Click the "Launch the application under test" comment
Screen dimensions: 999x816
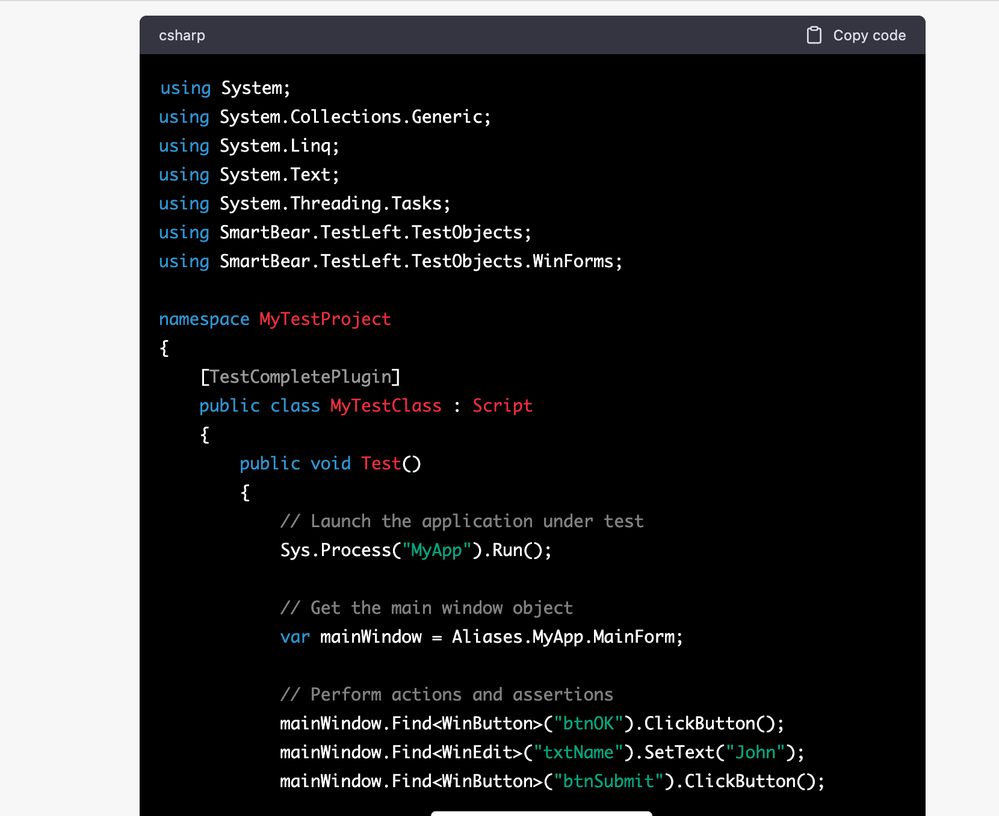point(461,521)
